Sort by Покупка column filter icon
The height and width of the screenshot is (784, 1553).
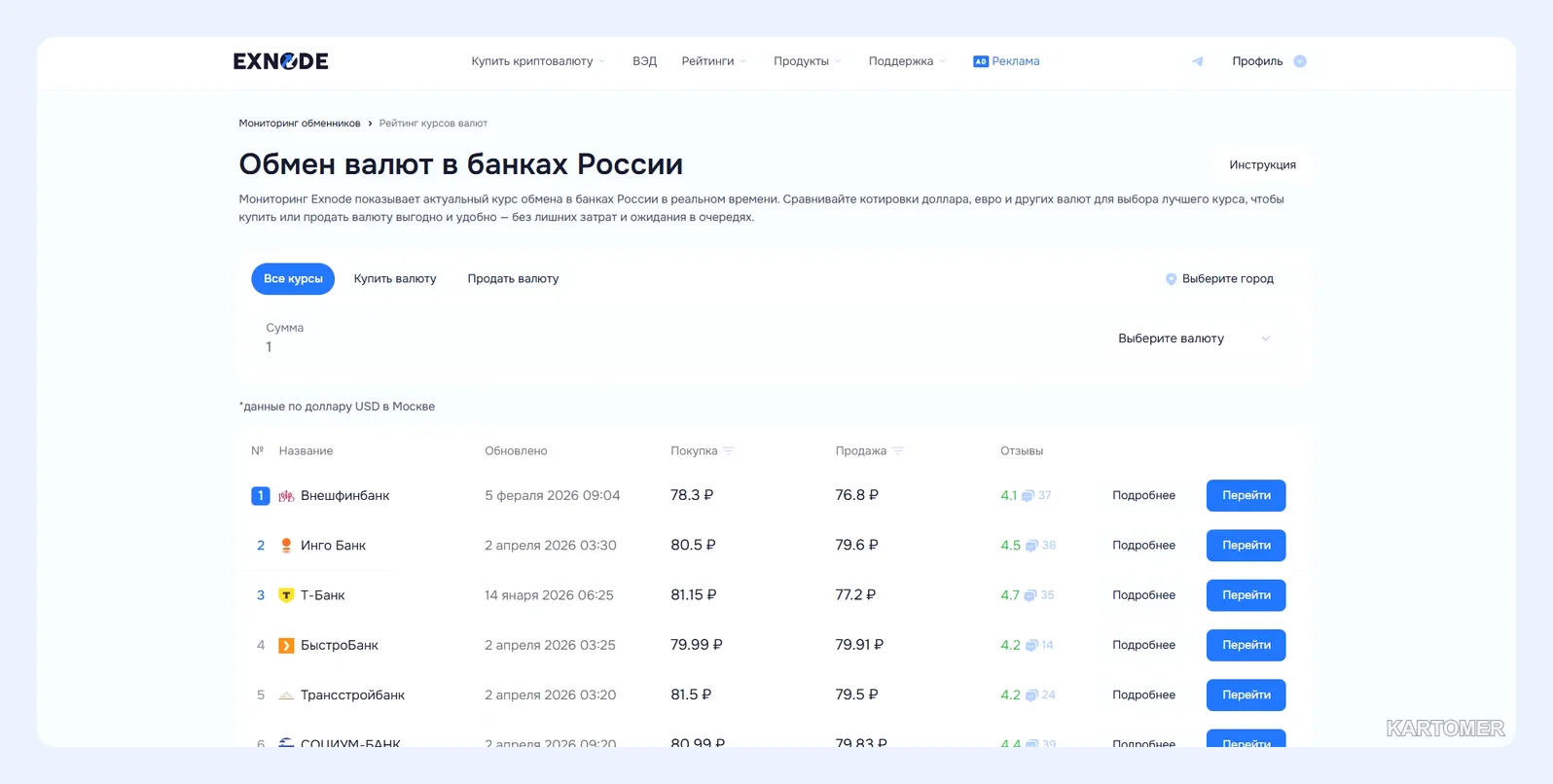click(729, 451)
